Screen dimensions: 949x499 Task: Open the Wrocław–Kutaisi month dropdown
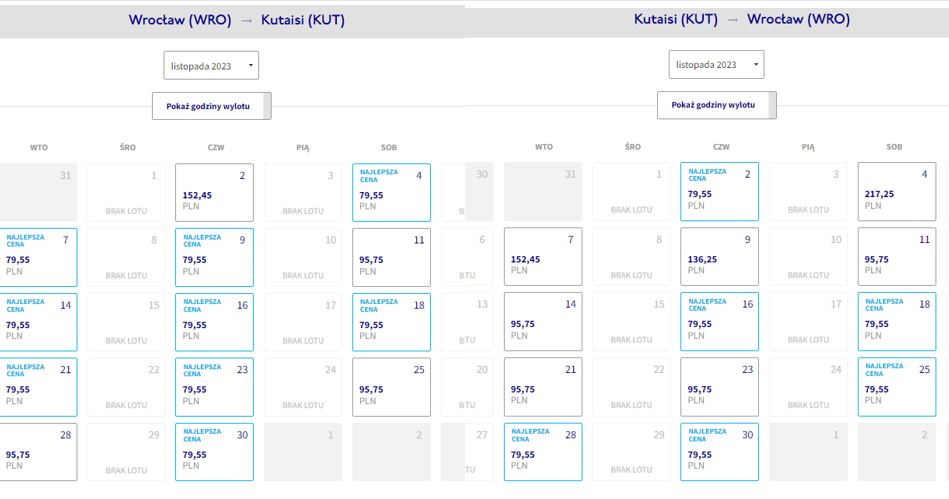[x=211, y=65]
